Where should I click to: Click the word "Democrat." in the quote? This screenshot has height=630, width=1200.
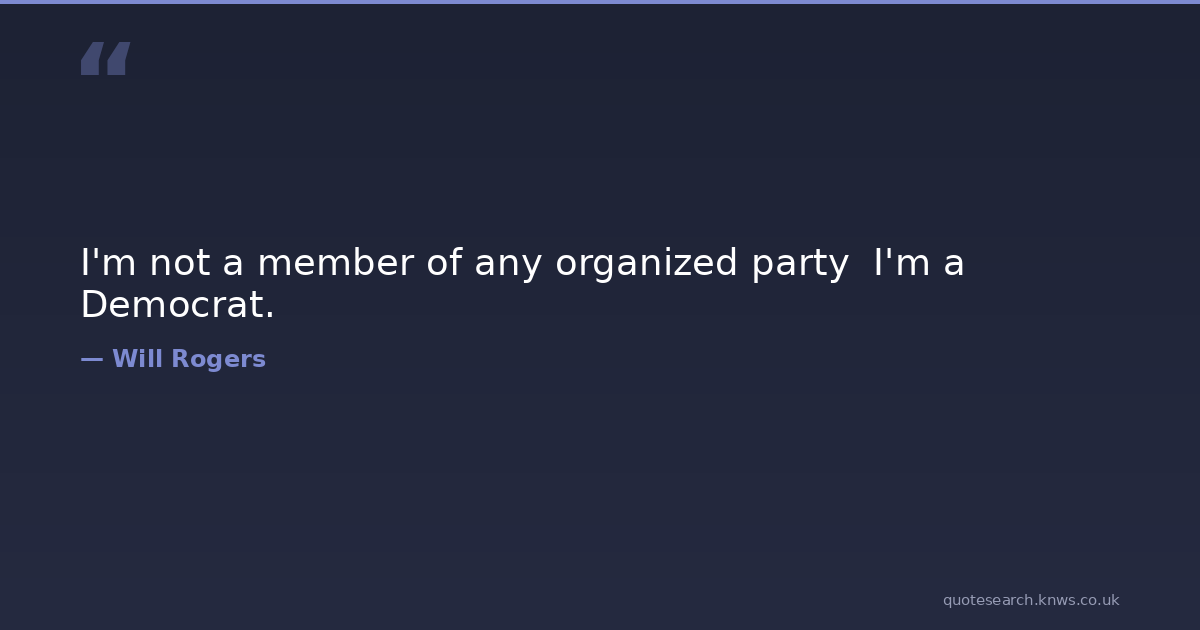pos(177,305)
